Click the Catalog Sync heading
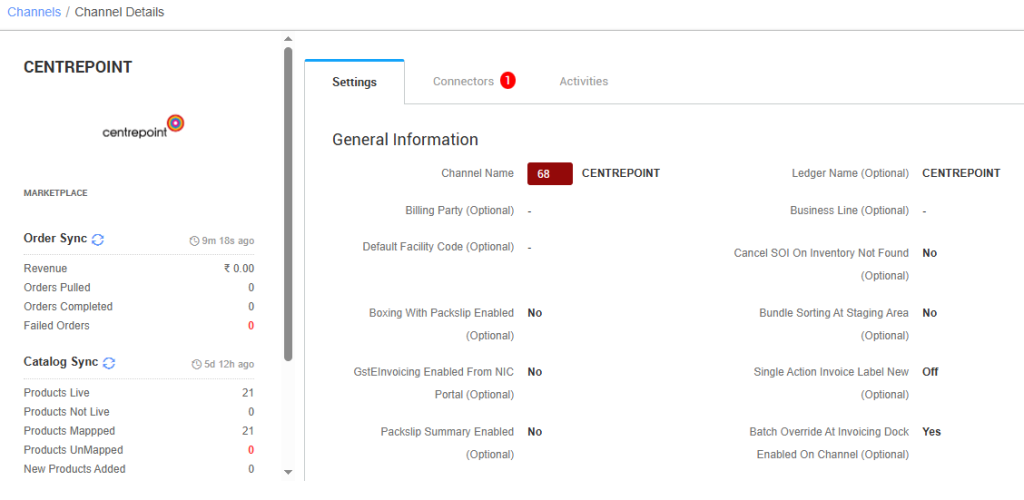The image size is (1024, 500). pyautogui.click(x=61, y=362)
